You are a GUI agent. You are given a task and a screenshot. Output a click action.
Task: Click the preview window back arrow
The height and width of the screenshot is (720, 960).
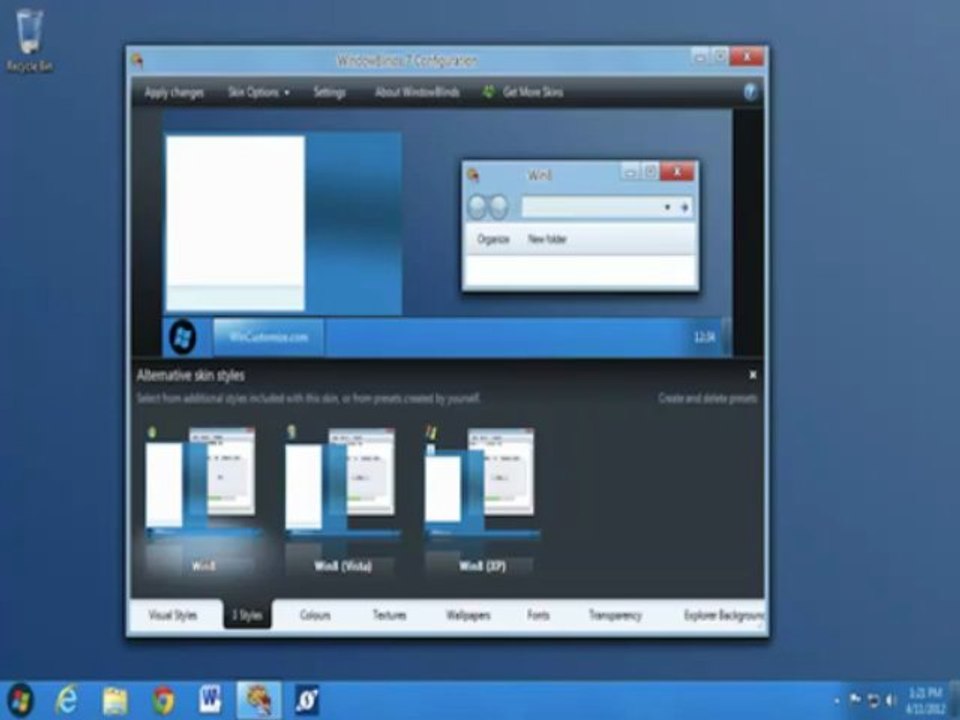pyautogui.click(x=477, y=208)
